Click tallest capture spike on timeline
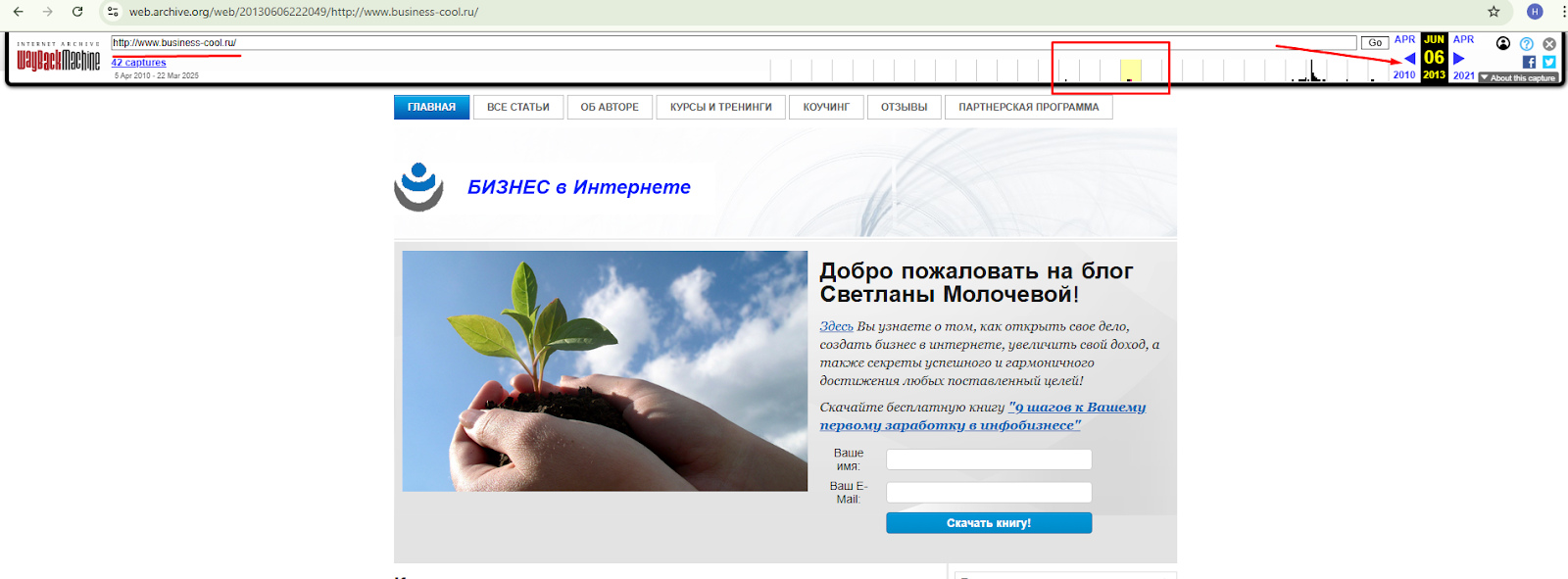The width and height of the screenshot is (1568, 579). [x=1311, y=71]
